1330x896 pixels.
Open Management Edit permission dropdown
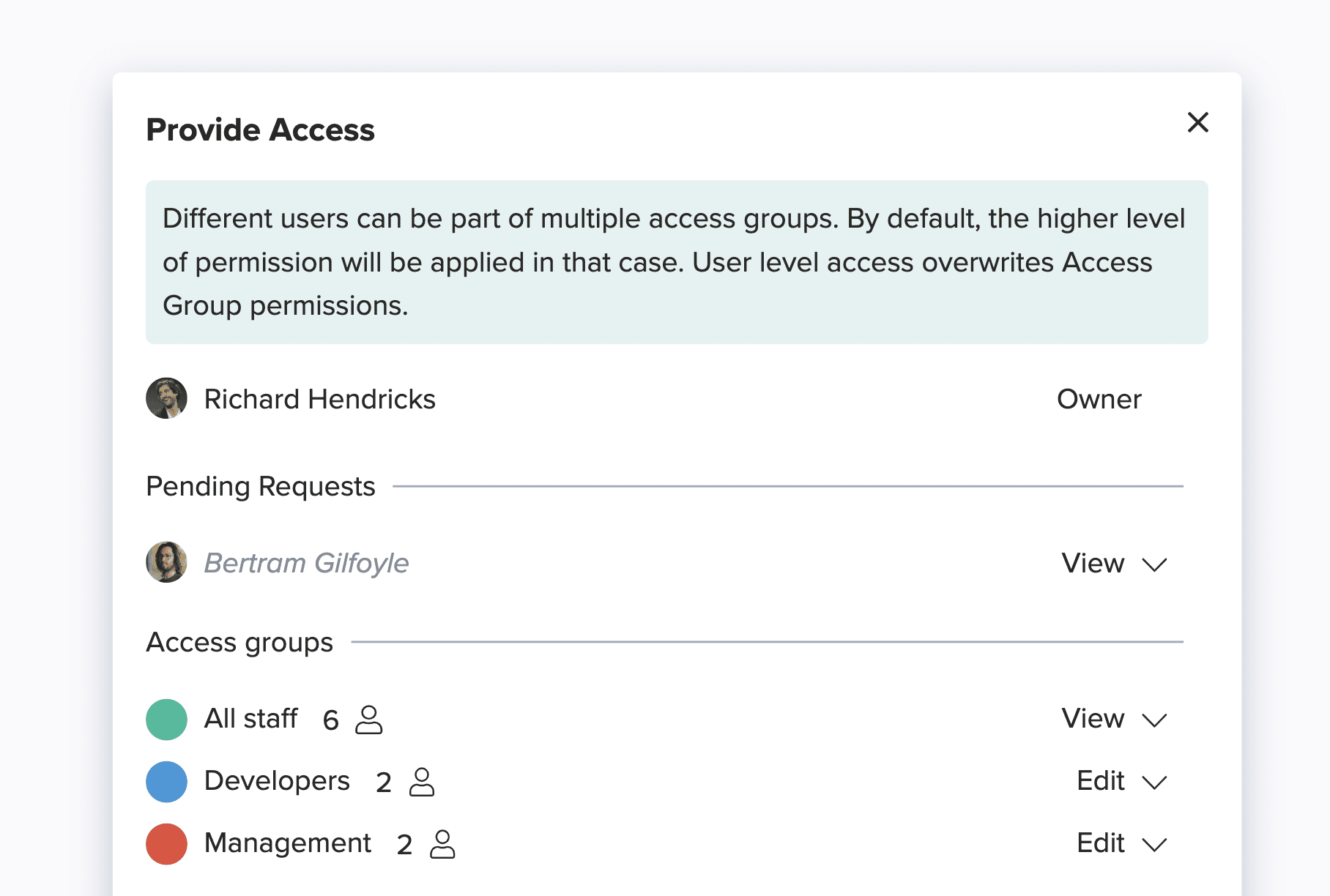tap(1122, 843)
